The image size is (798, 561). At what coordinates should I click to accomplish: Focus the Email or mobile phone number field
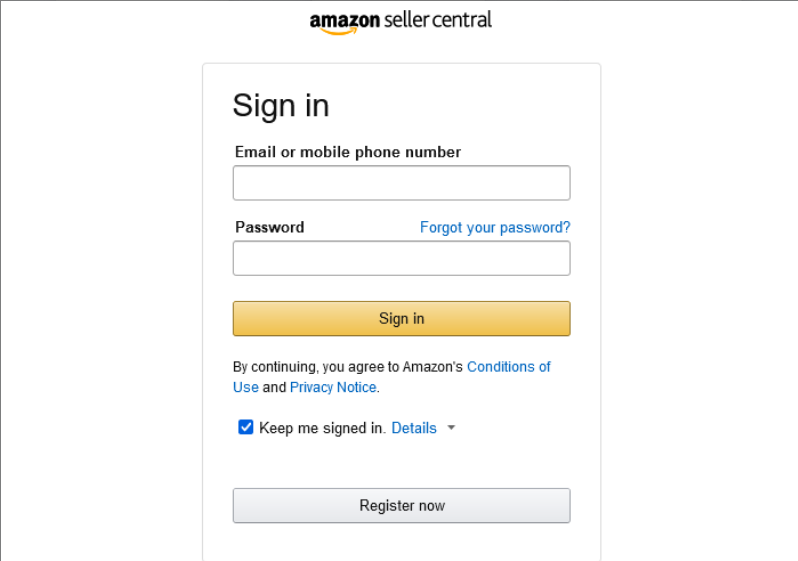401,183
